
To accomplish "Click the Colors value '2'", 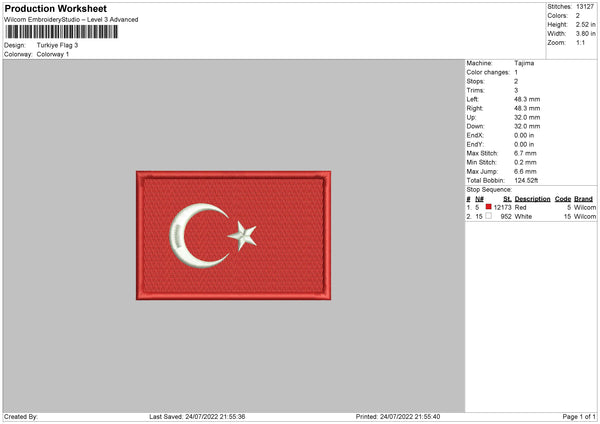I will coord(578,16).
